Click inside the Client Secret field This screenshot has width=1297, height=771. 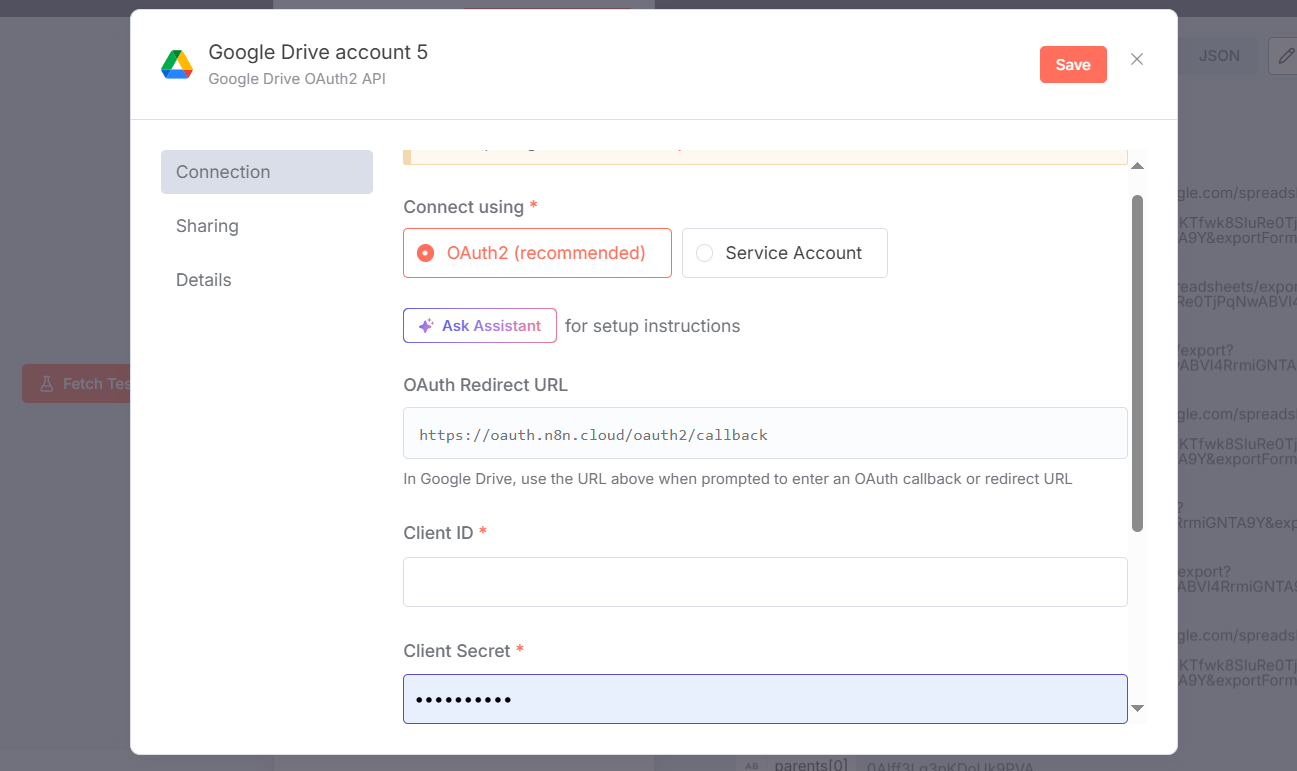[x=765, y=699]
